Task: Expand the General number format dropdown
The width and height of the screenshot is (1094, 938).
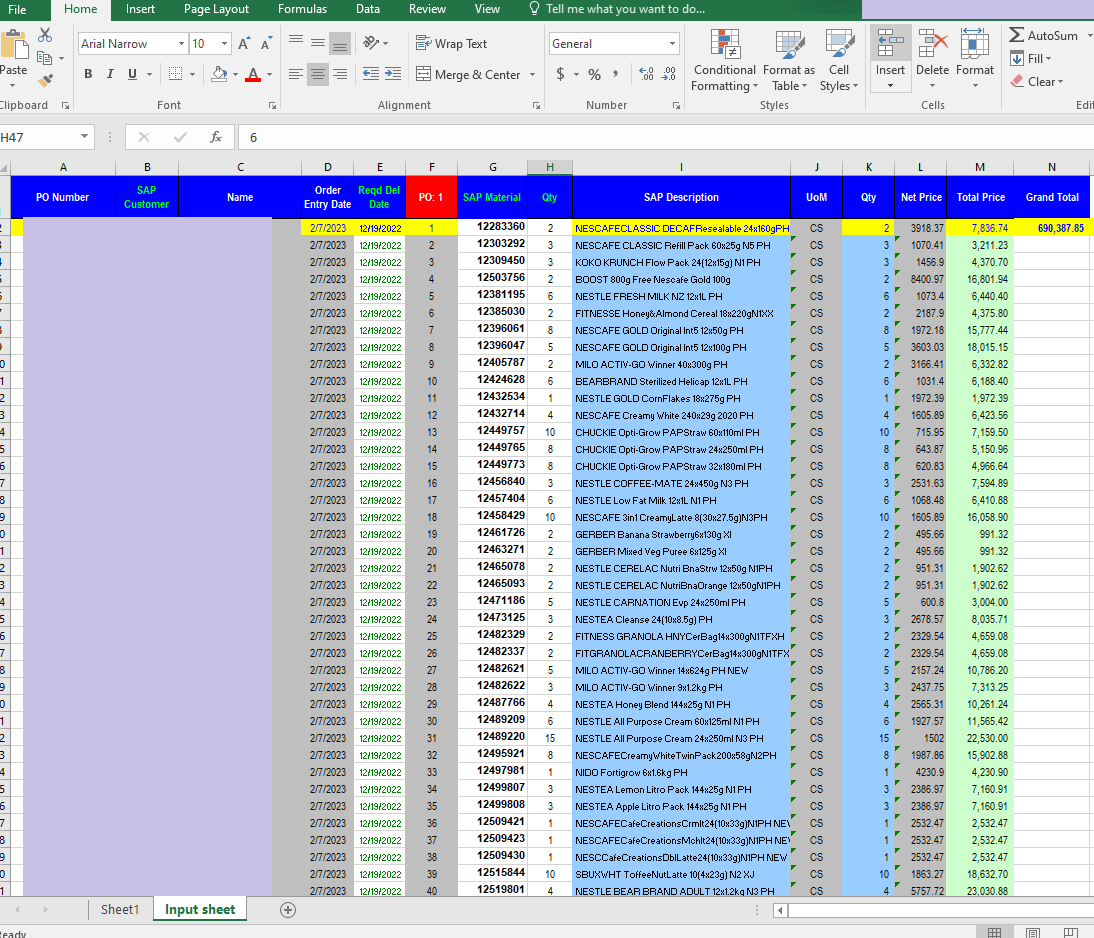Action: coord(672,44)
